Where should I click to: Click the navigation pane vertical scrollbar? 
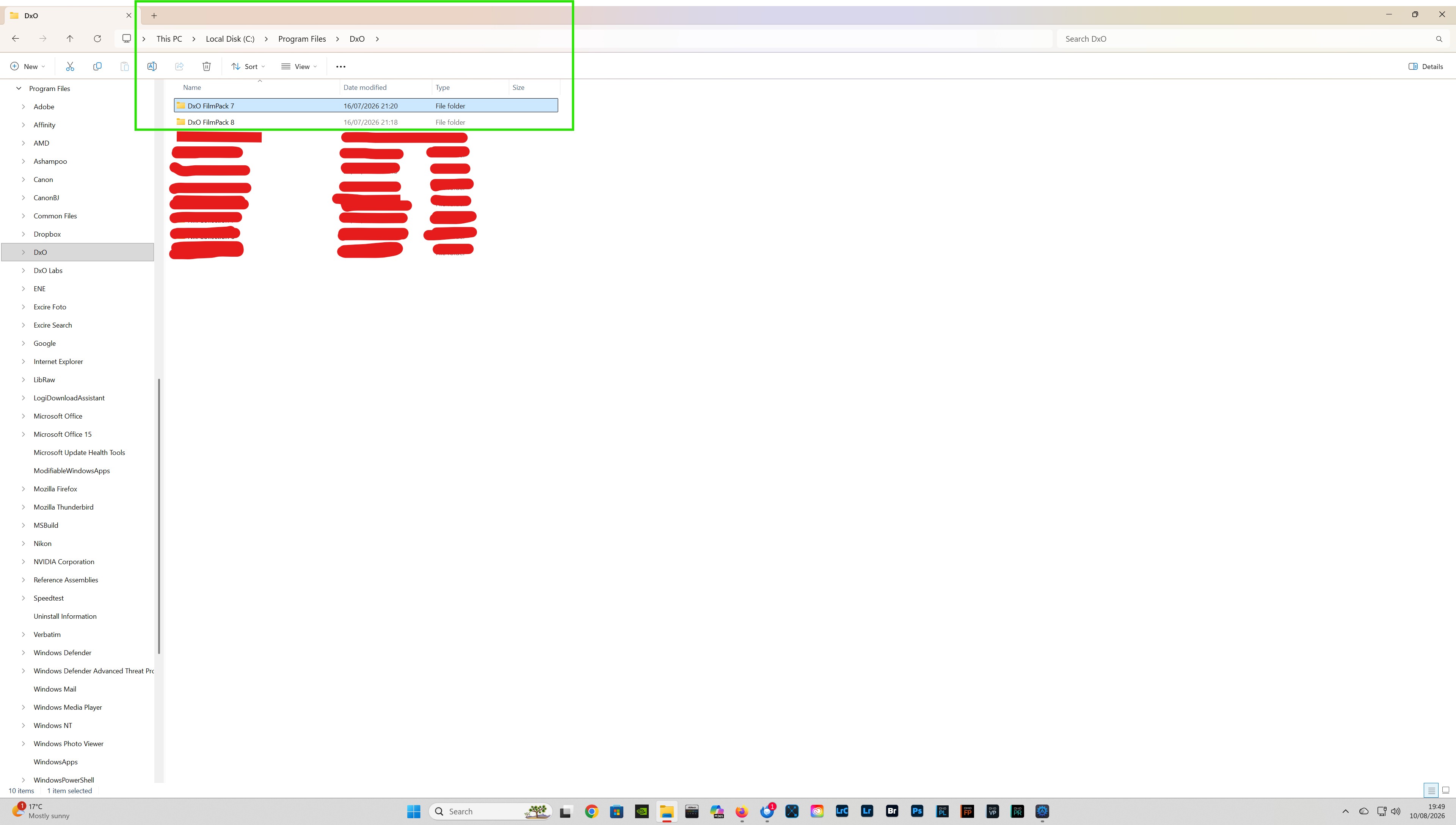click(x=158, y=516)
